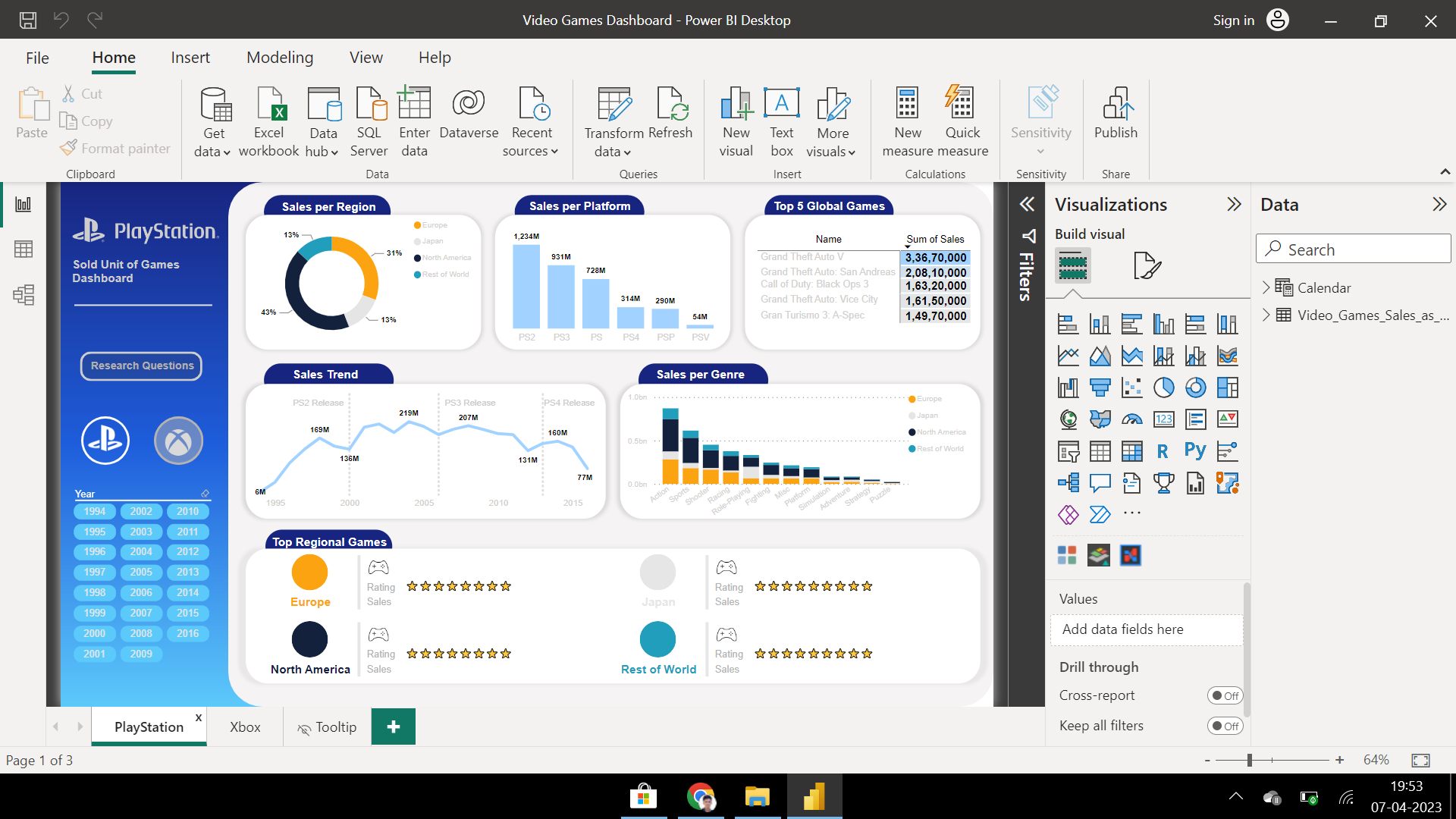
Task: Click the zoom slider handle in status bar
Action: [x=1249, y=760]
